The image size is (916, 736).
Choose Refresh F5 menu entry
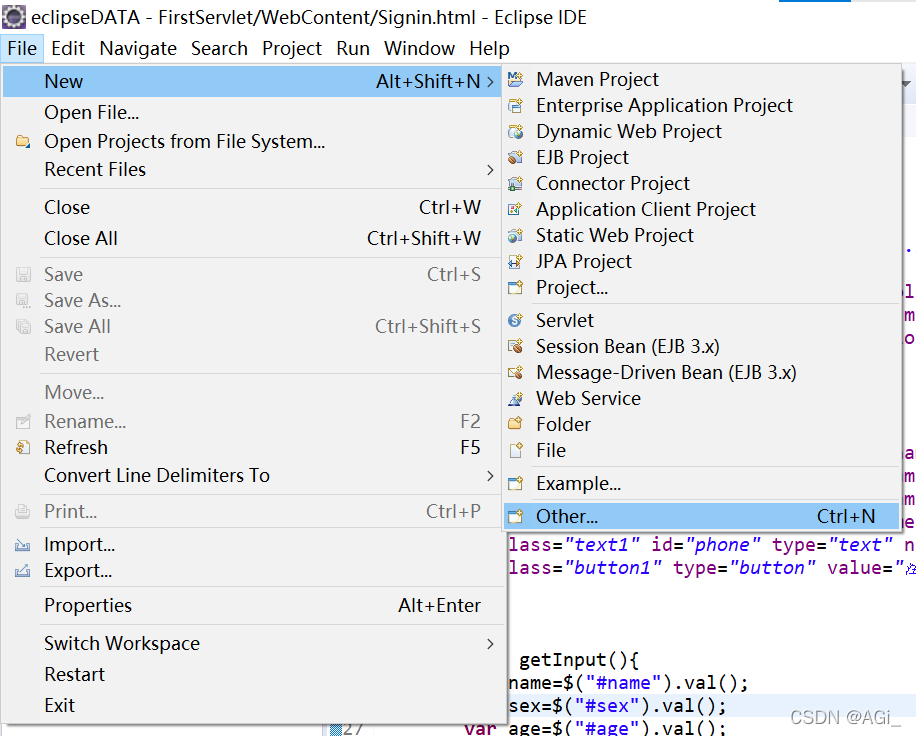point(252,447)
